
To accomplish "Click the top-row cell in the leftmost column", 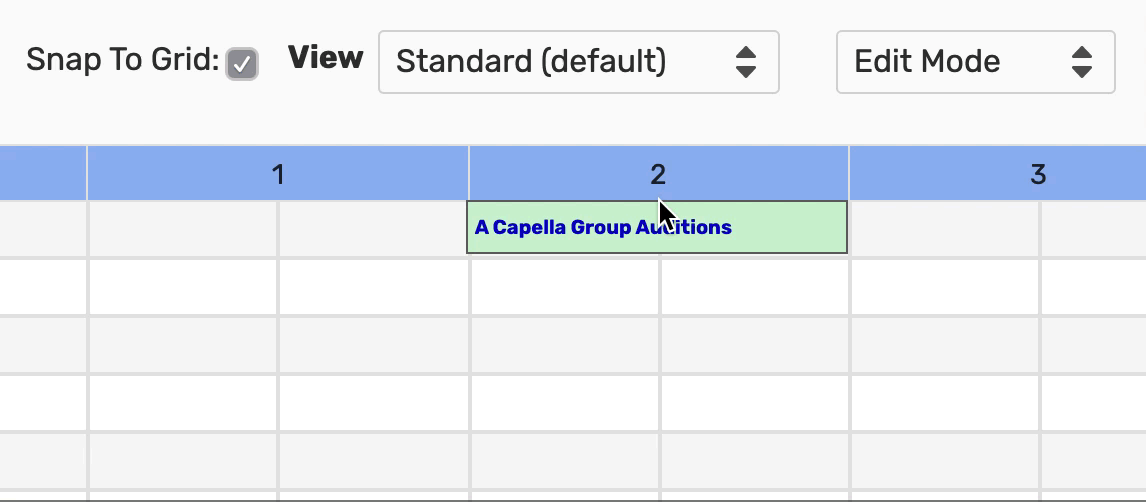I will tap(43, 228).
